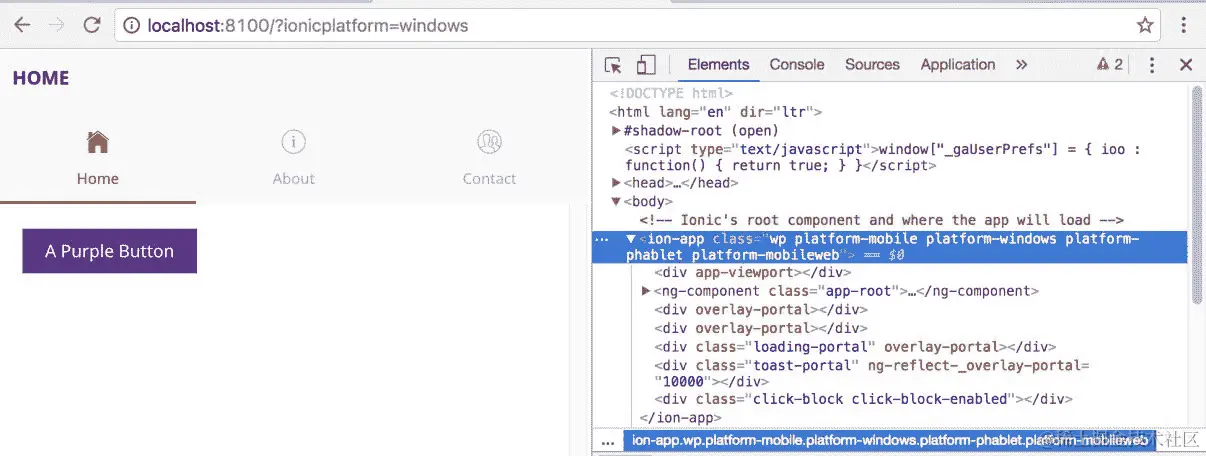Switch to the Sources tab

(x=872, y=65)
